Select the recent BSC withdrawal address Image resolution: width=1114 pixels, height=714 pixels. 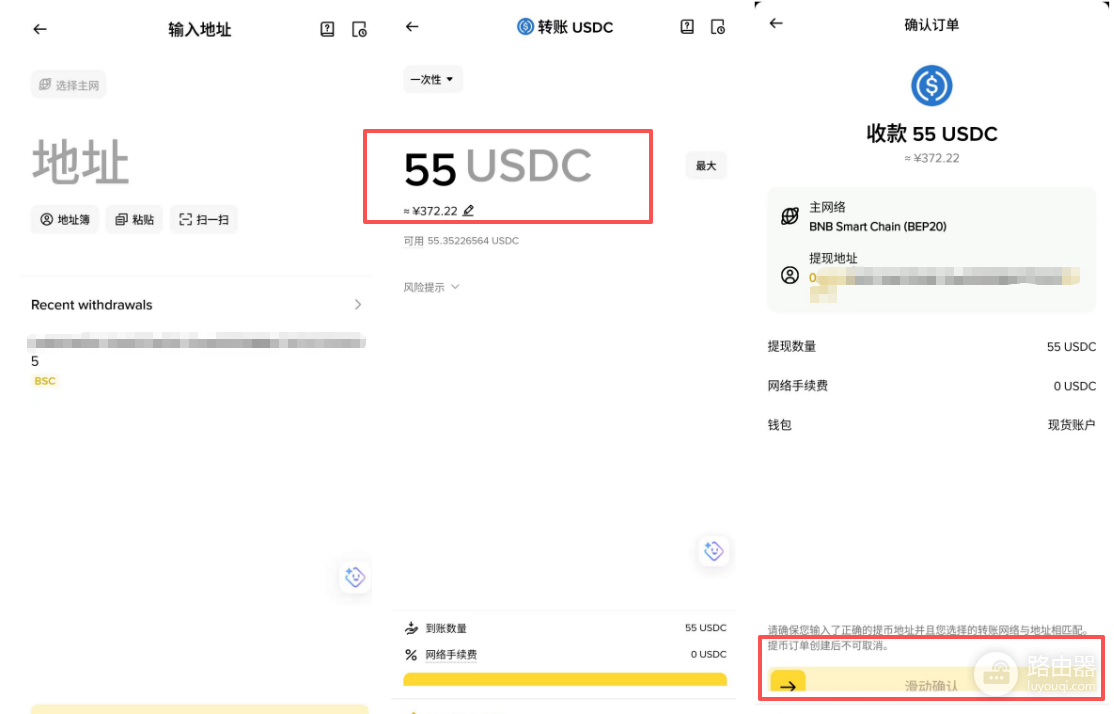(196, 359)
